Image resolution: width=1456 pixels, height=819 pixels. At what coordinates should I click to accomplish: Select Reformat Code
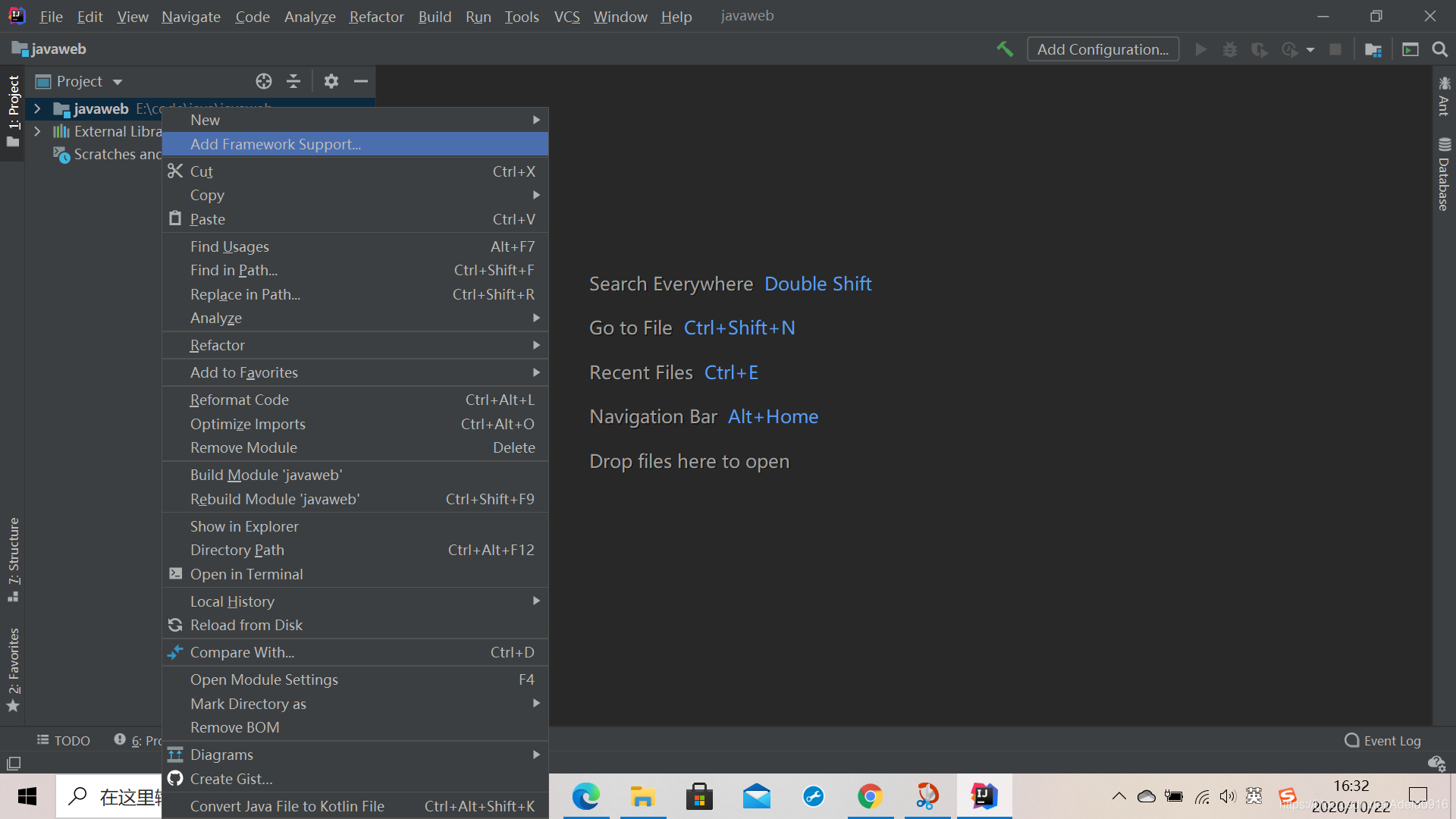click(x=355, y=400)
